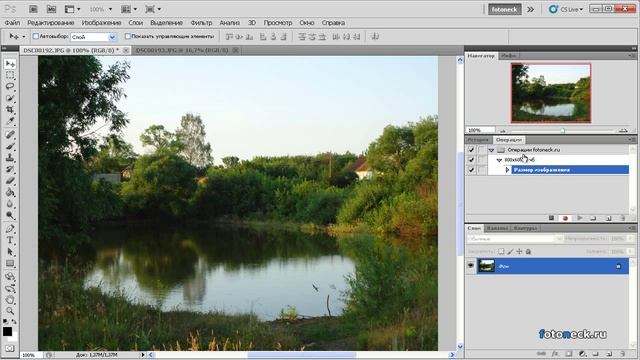Viewport: 640px width, 360px height.
Task: Toggle Quick Mask mode
Action: tap(10, 348)
